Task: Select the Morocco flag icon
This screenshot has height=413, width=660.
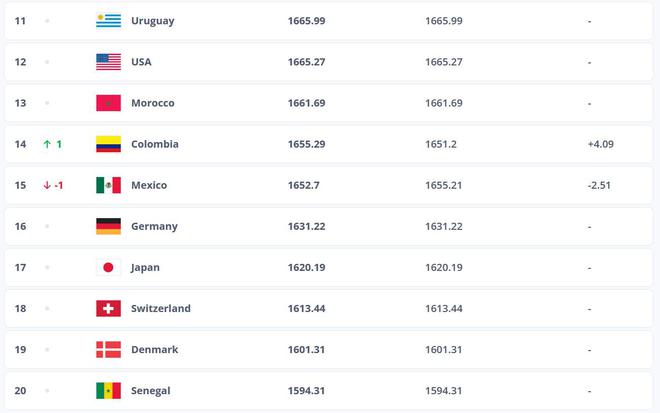Action: click(x=108, y=103)
